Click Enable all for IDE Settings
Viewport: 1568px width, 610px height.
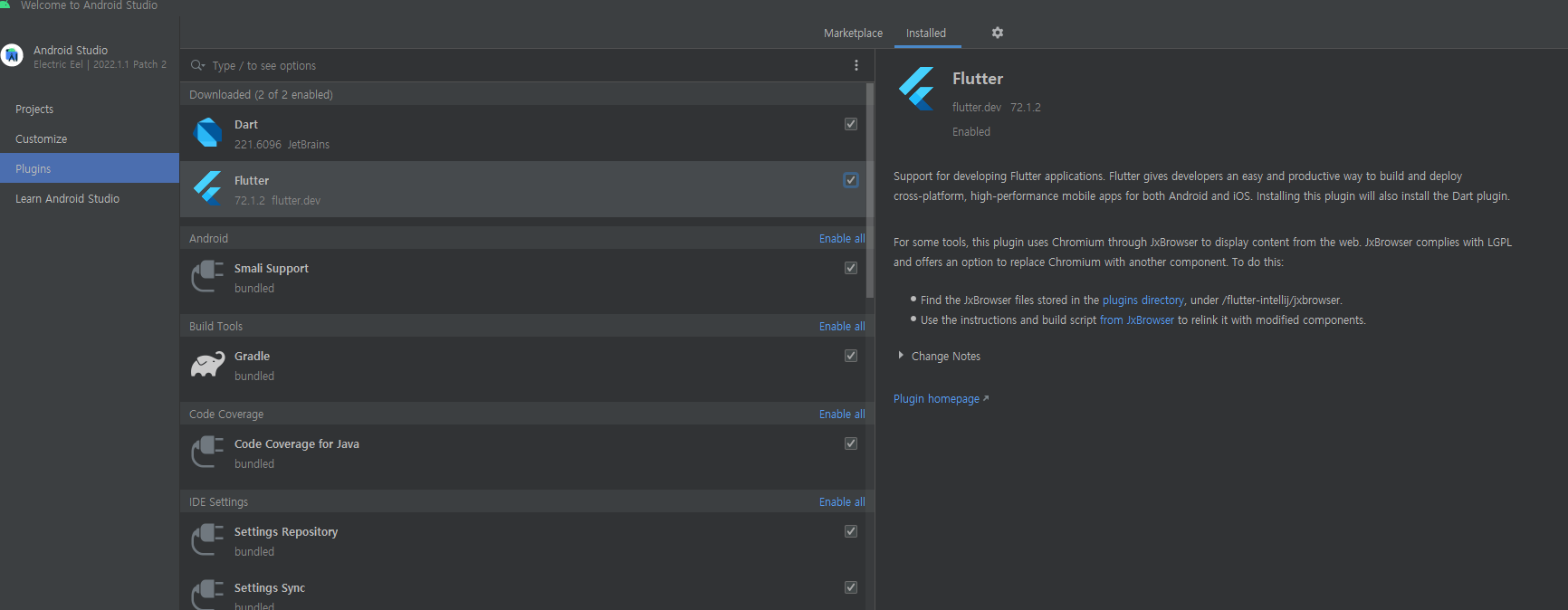coord(842,501)
